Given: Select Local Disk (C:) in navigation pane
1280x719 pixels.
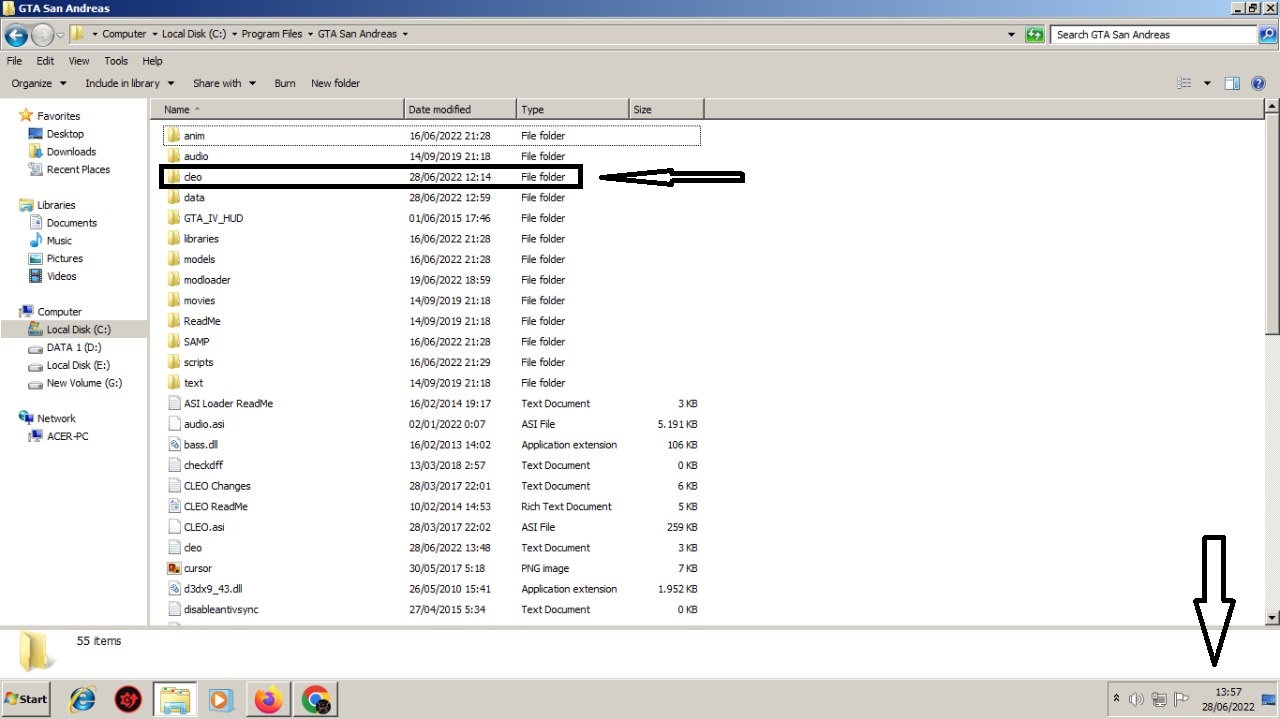Looking at the screenshot, I should [x=78, y=330].
